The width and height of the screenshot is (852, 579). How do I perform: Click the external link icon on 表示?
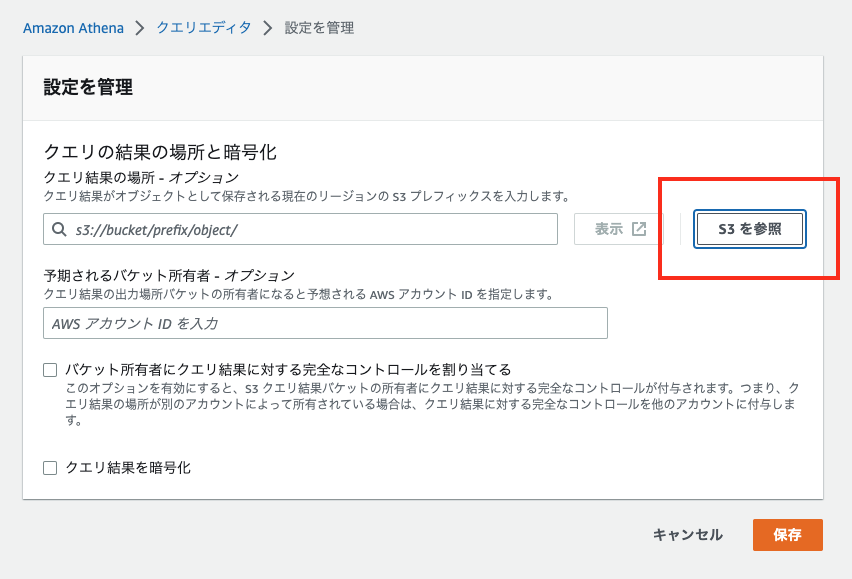639,229
